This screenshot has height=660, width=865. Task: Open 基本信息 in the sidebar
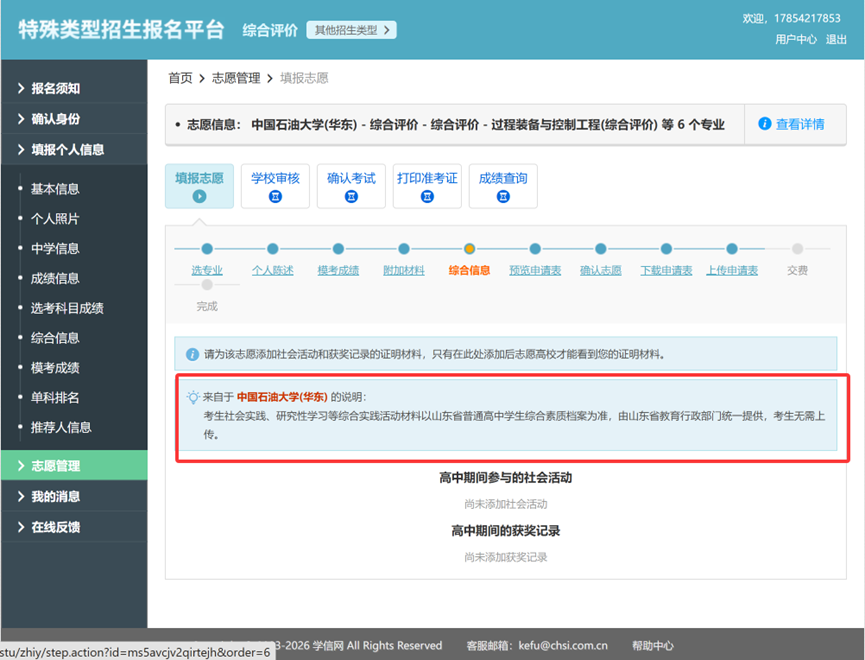55,189
